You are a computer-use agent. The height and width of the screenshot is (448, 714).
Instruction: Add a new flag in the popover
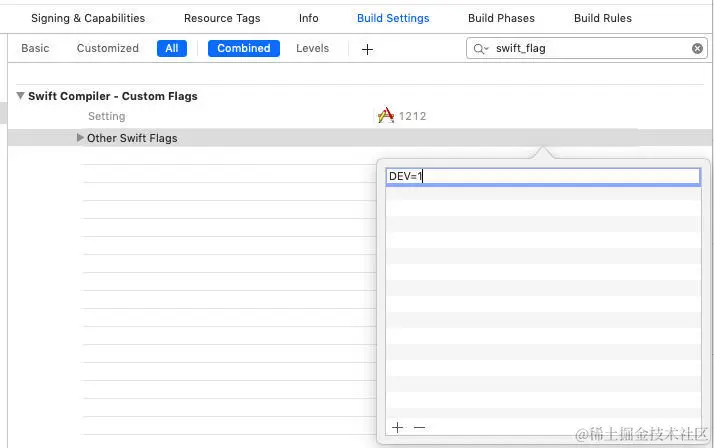coord(397,428)
